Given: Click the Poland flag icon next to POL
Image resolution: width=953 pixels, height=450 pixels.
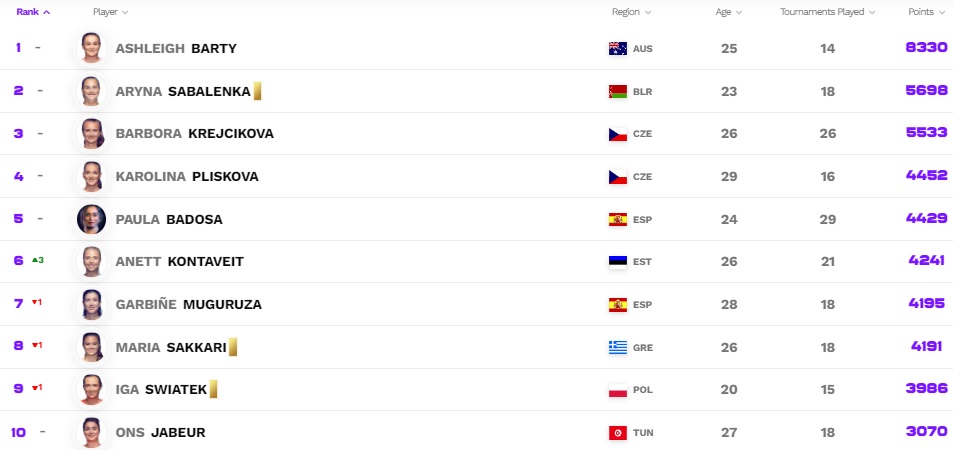Looking at the screenshot, I should pyautogui.click(x=618, y=390).
